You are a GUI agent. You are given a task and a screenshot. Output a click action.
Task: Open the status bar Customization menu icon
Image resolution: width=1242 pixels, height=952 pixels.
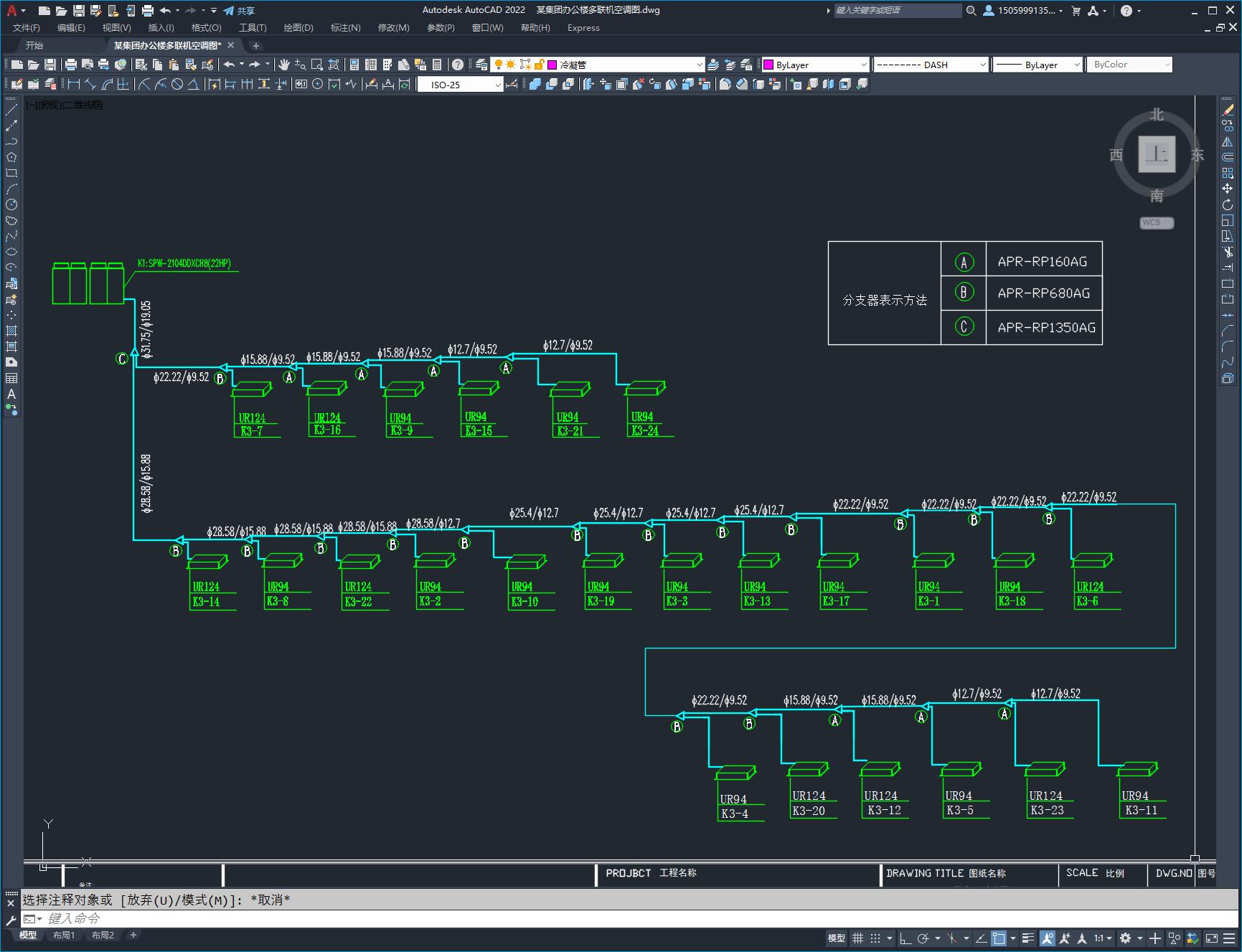(x=1229, y=938)
